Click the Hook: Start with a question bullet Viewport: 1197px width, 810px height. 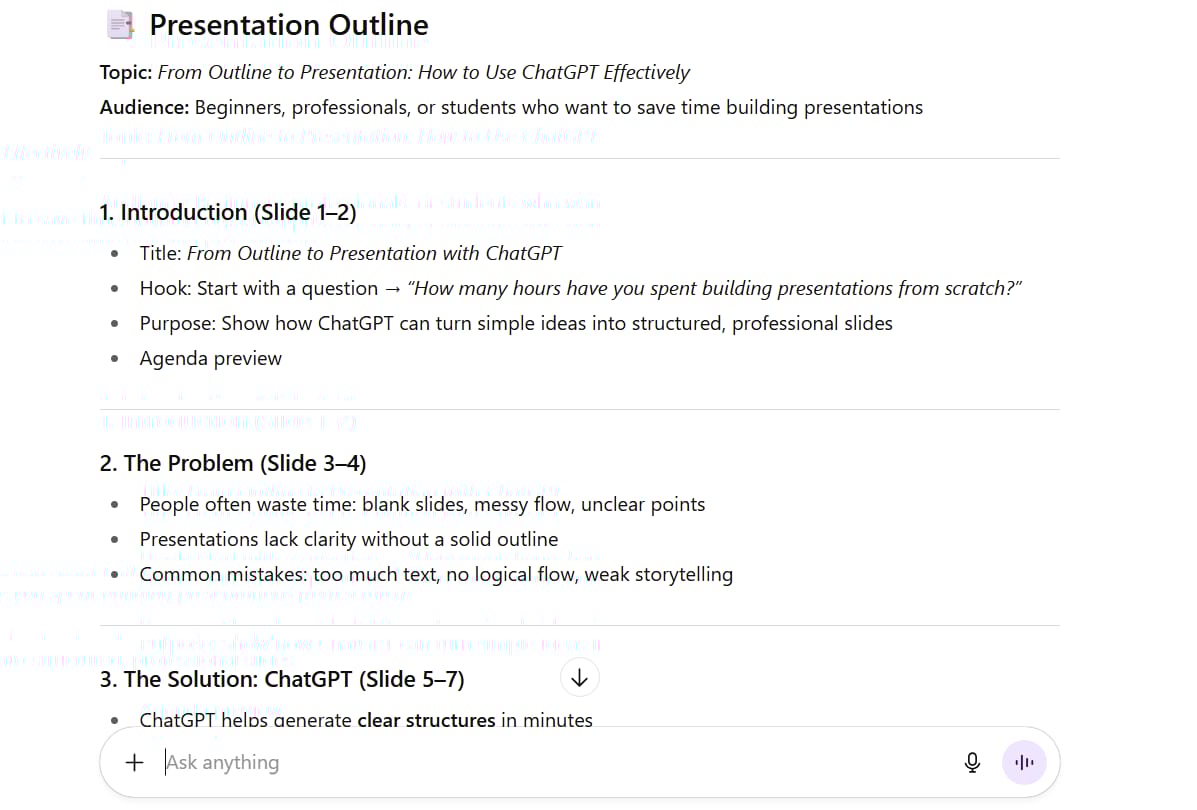tap(580, 289)
